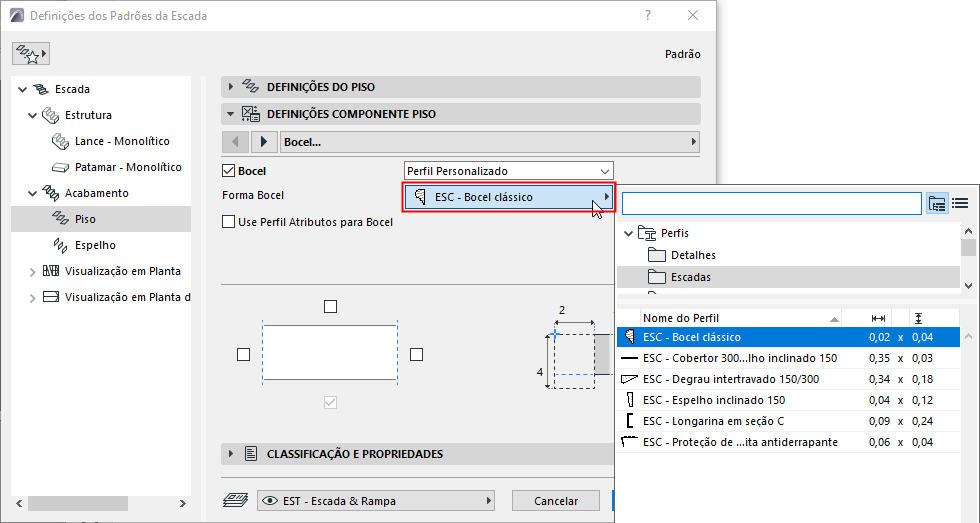This screenshot has width=980, height=523.
Task: Switch to list view icon
Action: click(x=960, y=203)
